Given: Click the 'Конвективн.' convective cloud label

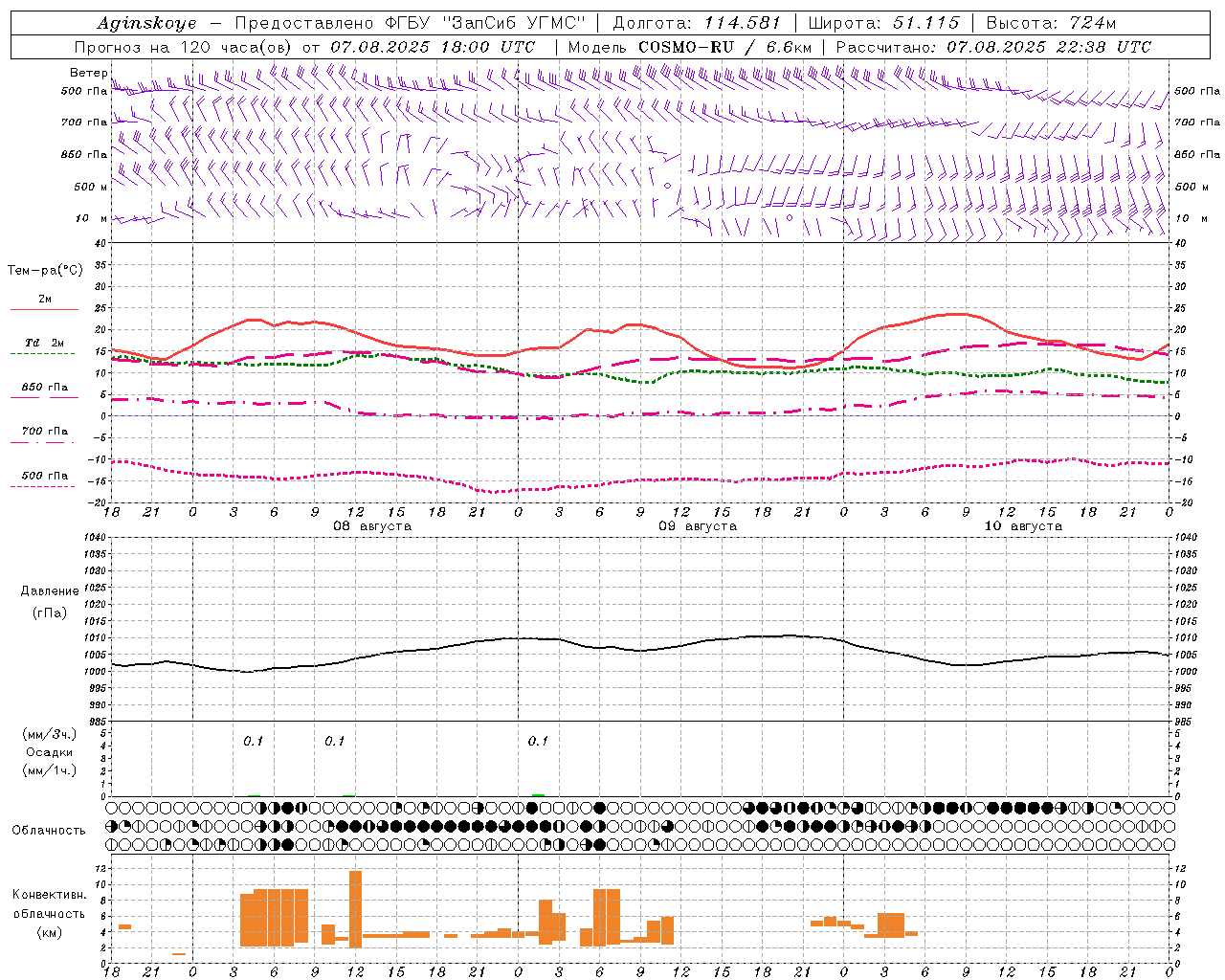Looking at the screenshot, I should click(50, 895).
